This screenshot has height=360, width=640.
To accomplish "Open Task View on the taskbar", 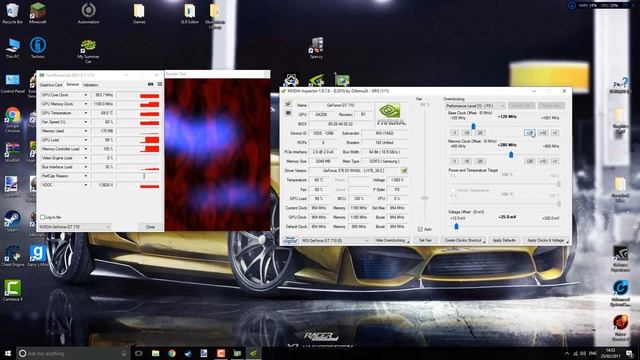I will (x=139, y=353).
